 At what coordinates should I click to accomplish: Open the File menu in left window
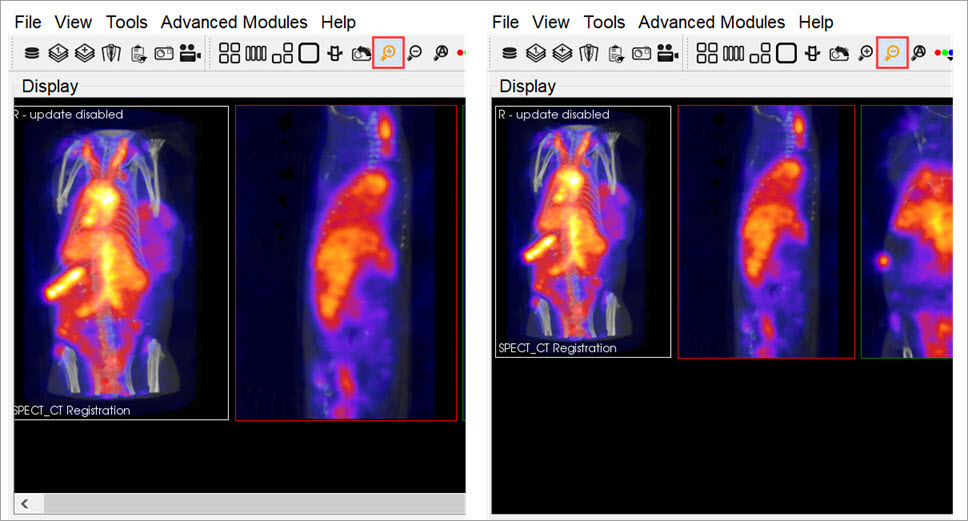pyautogui.click(x=28, y=22)
